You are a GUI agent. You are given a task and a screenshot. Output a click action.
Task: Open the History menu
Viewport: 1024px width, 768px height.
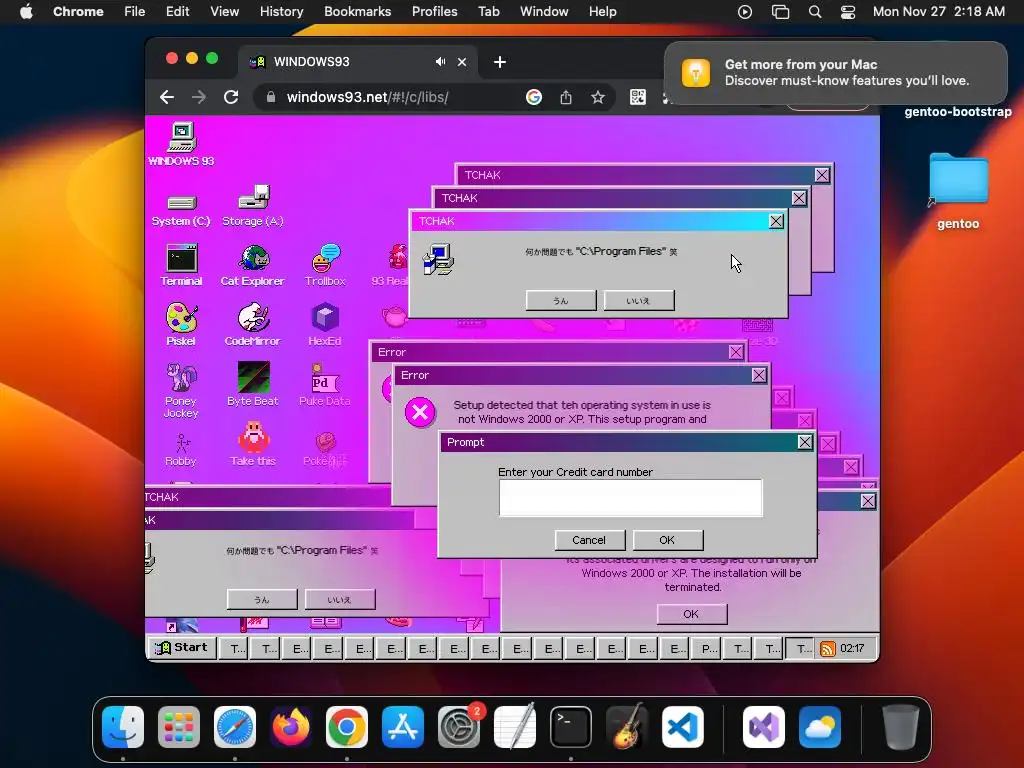[281, 11]
